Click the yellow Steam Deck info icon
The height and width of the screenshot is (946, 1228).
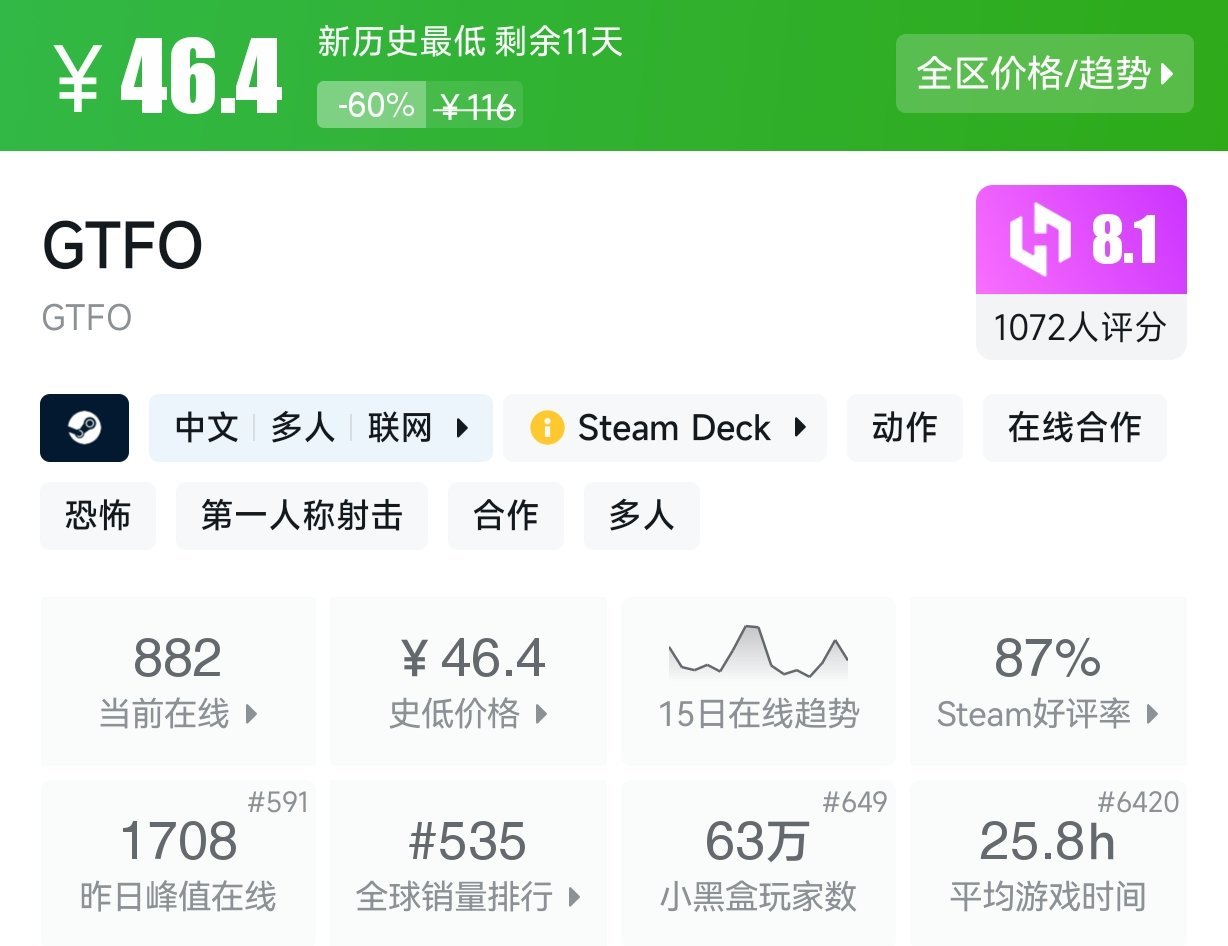pos(547,428)
